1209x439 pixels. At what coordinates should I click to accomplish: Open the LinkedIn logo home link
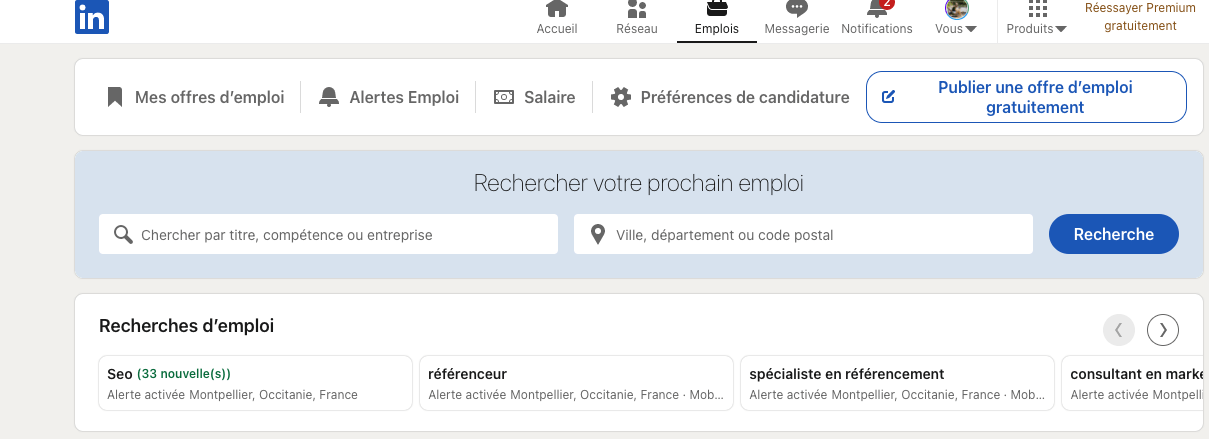(92, 17)
